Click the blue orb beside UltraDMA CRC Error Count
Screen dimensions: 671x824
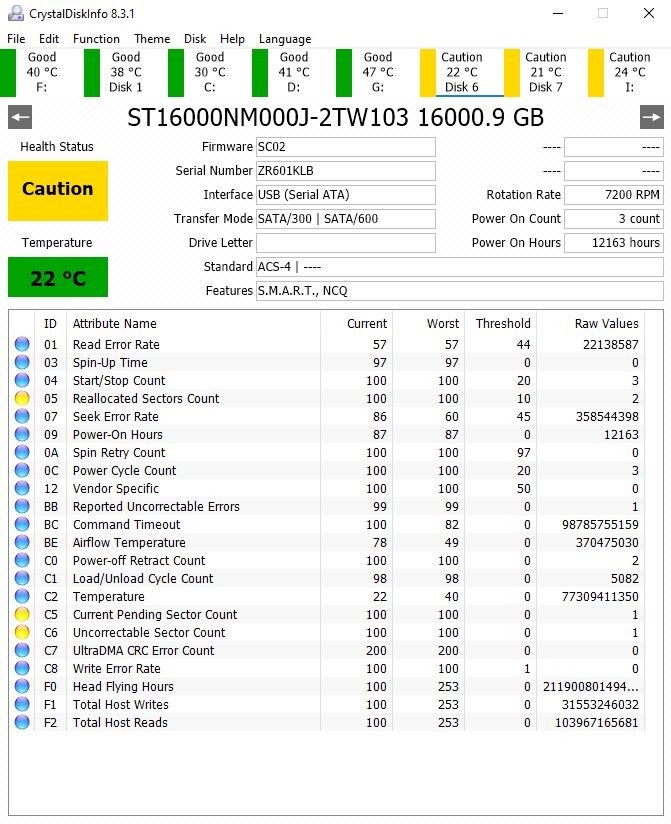(22, 650)
